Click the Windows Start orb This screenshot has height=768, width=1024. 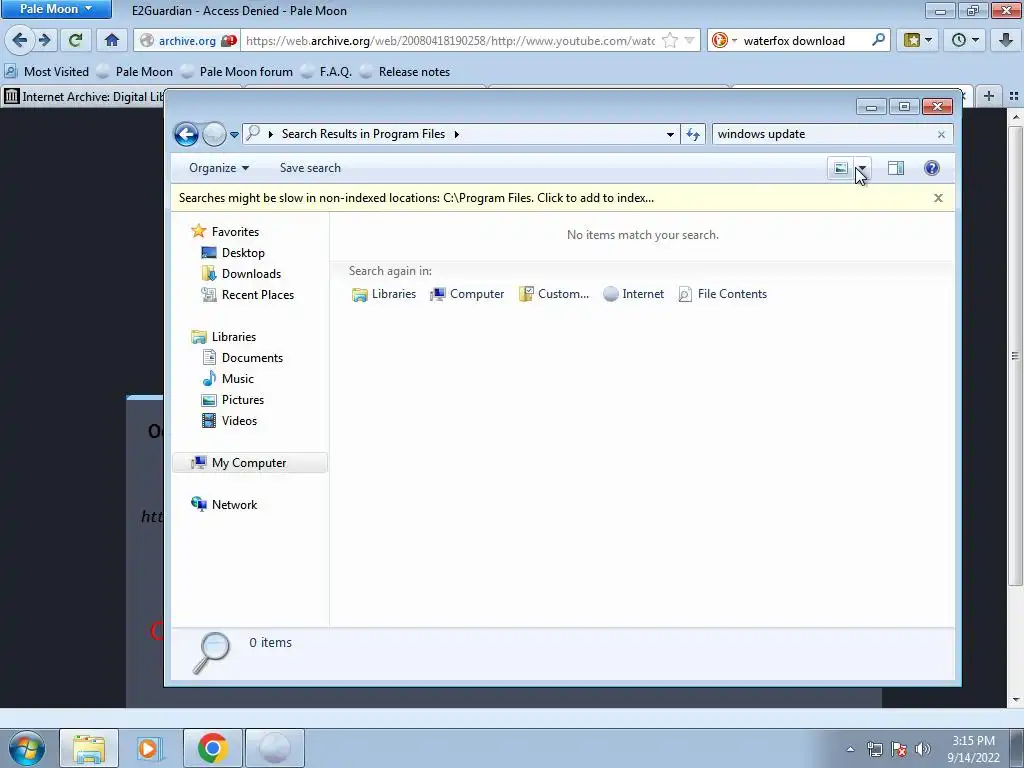pyautogui.click(x=27, y=748)
